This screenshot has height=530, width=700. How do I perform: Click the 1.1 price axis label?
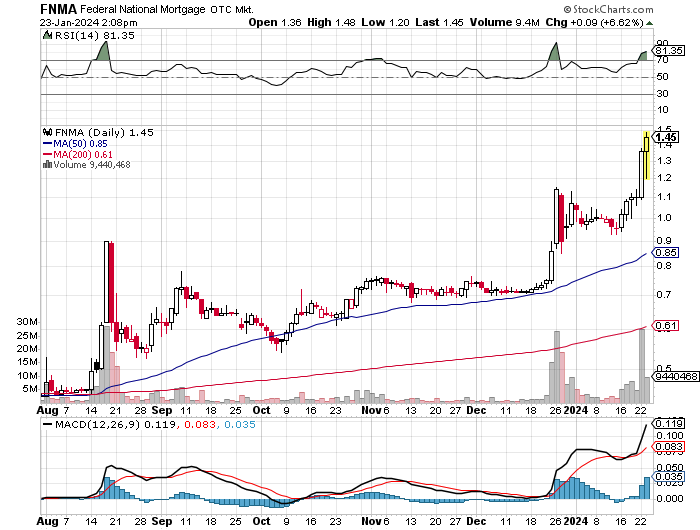(x=664, y=197)
